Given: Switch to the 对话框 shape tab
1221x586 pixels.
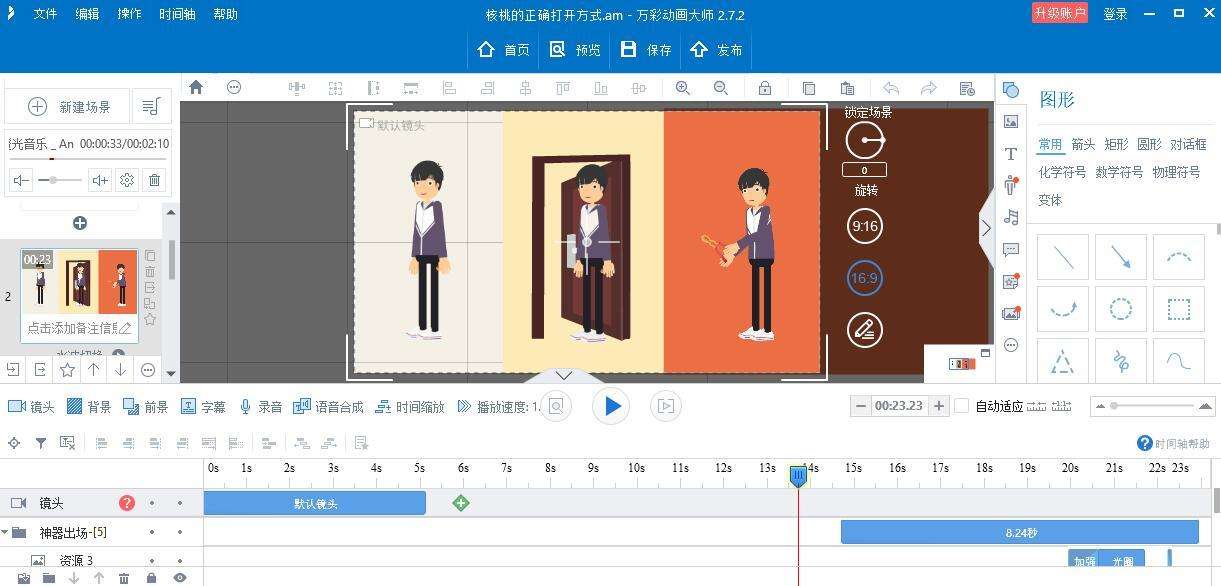Looking at the screenshot, I should coord(1188,144).
